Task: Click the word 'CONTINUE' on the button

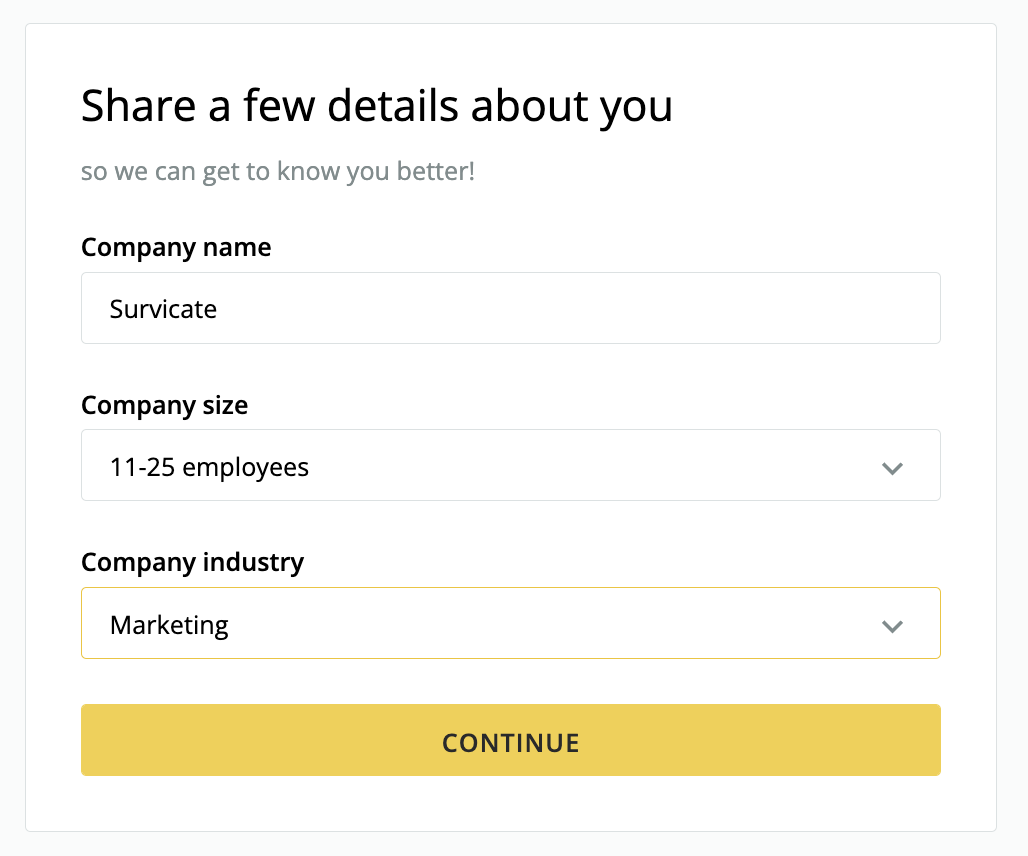Action: click(511, 743)
